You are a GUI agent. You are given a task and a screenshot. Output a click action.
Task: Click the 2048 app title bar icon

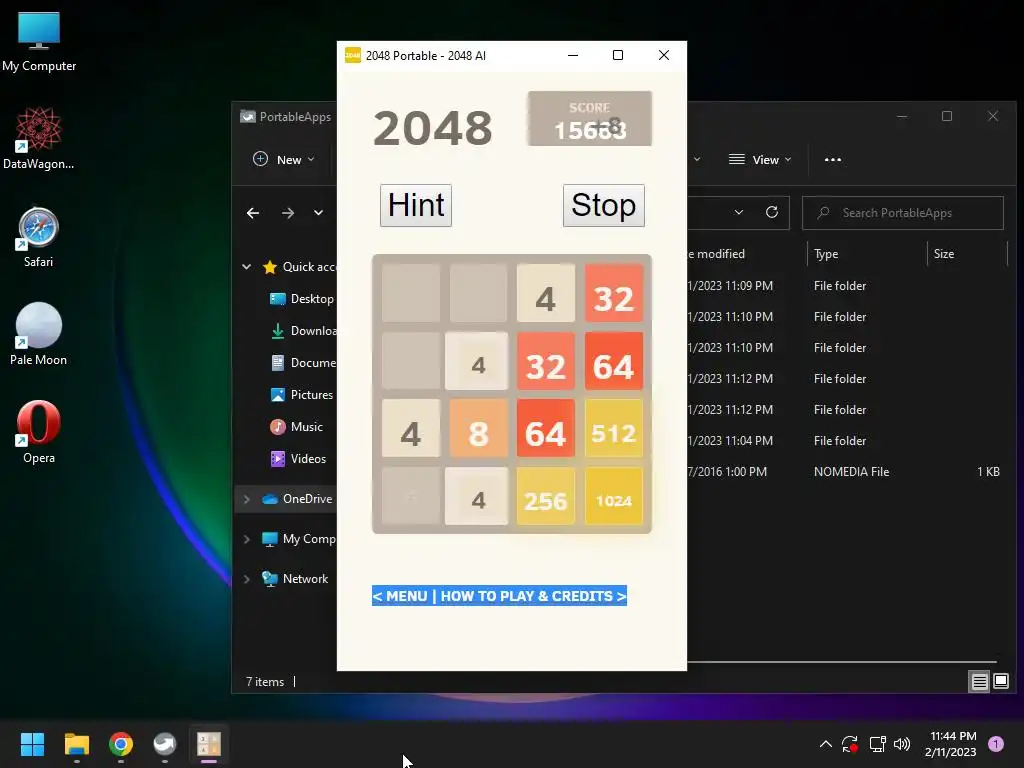coord(353,56)
